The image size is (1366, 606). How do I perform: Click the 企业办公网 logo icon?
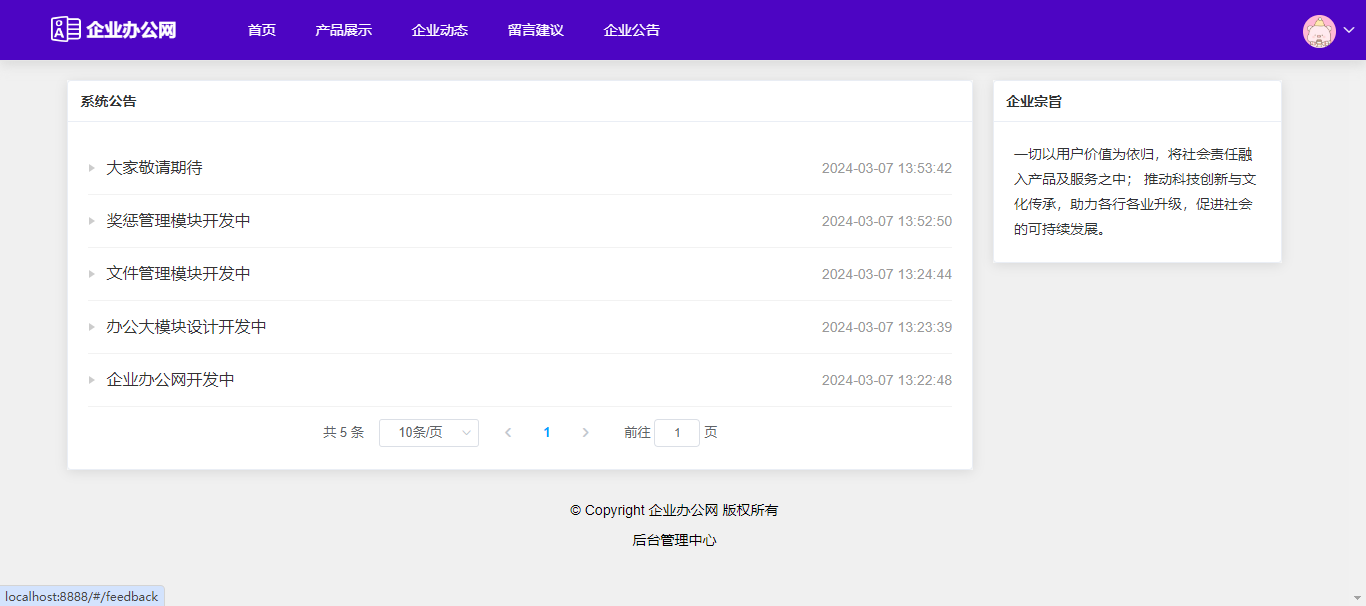[66, 30]
